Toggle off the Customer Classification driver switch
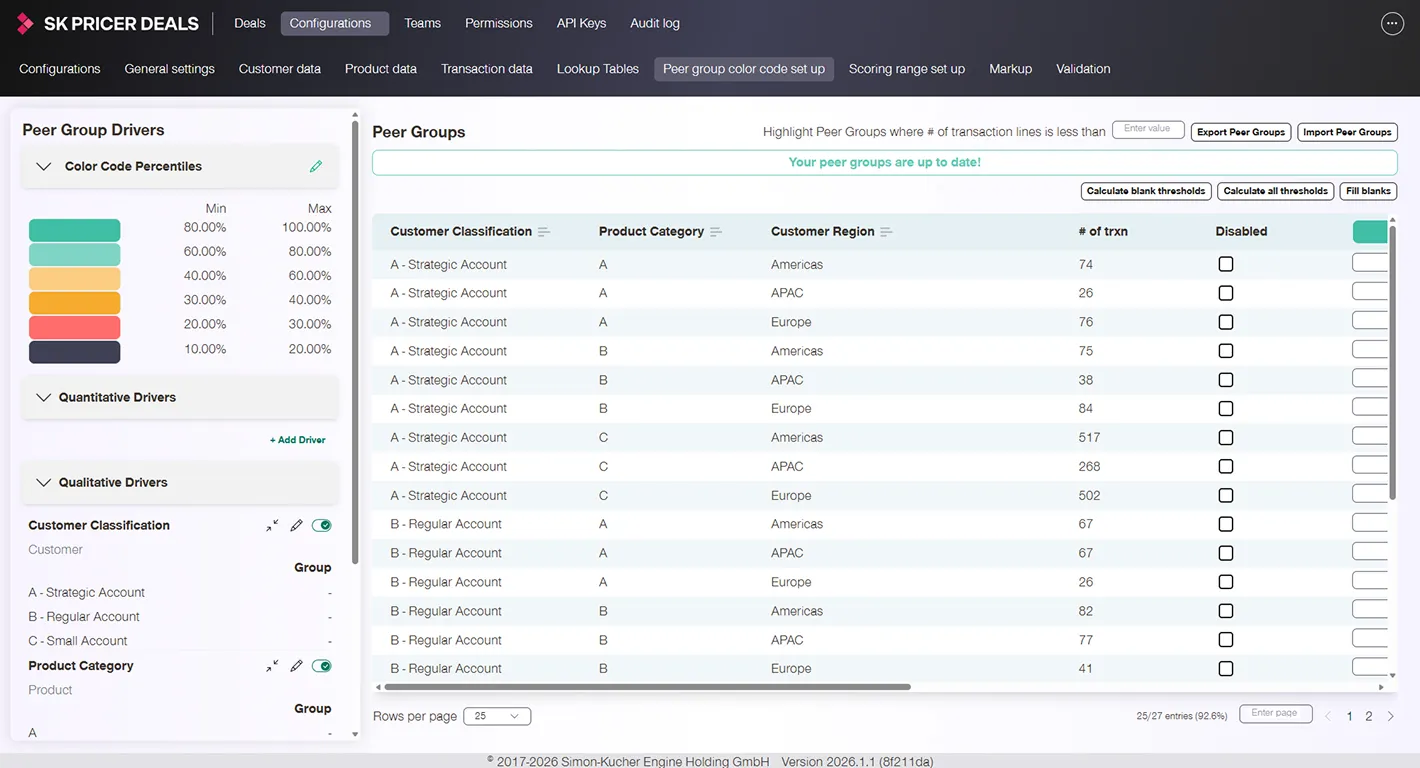Screen dimensions: 1420x768 click(x=321, y=526)
